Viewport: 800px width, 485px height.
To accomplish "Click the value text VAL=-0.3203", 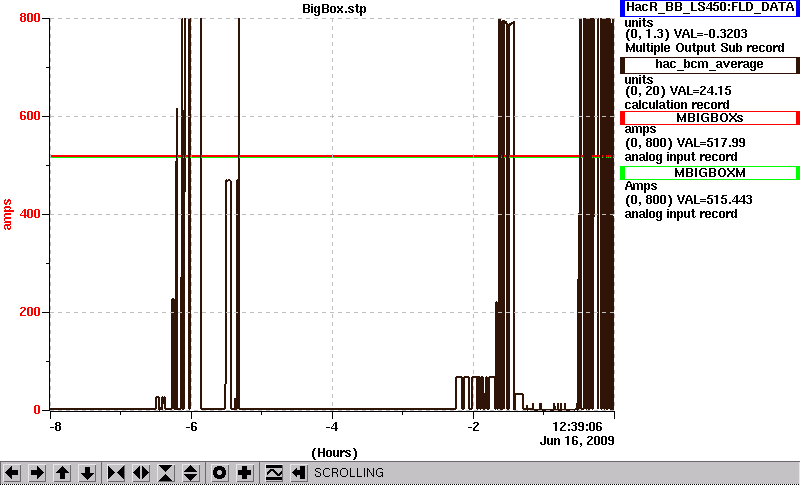I will (711, 34).
